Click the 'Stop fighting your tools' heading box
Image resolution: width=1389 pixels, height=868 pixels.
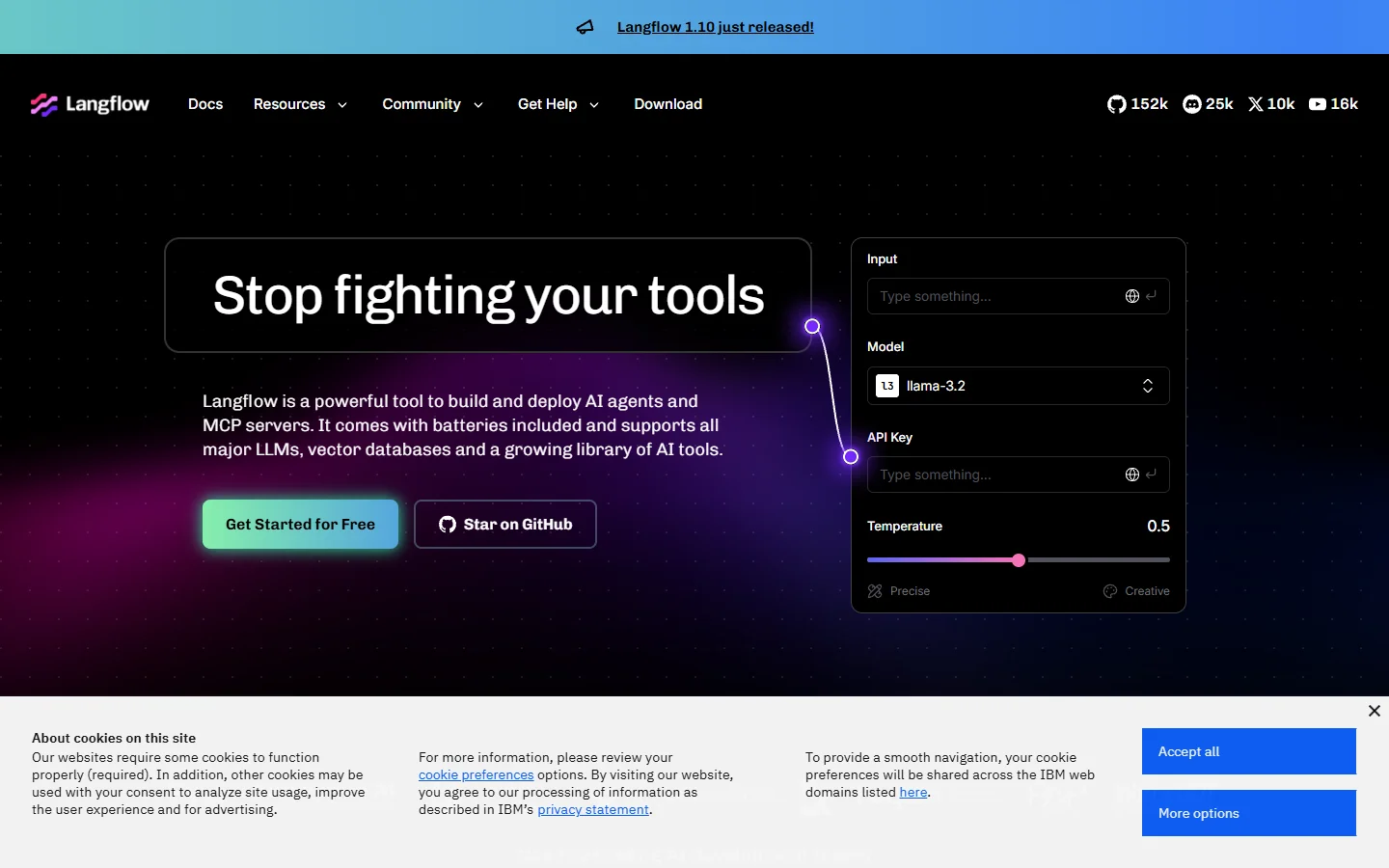point(488,295)
